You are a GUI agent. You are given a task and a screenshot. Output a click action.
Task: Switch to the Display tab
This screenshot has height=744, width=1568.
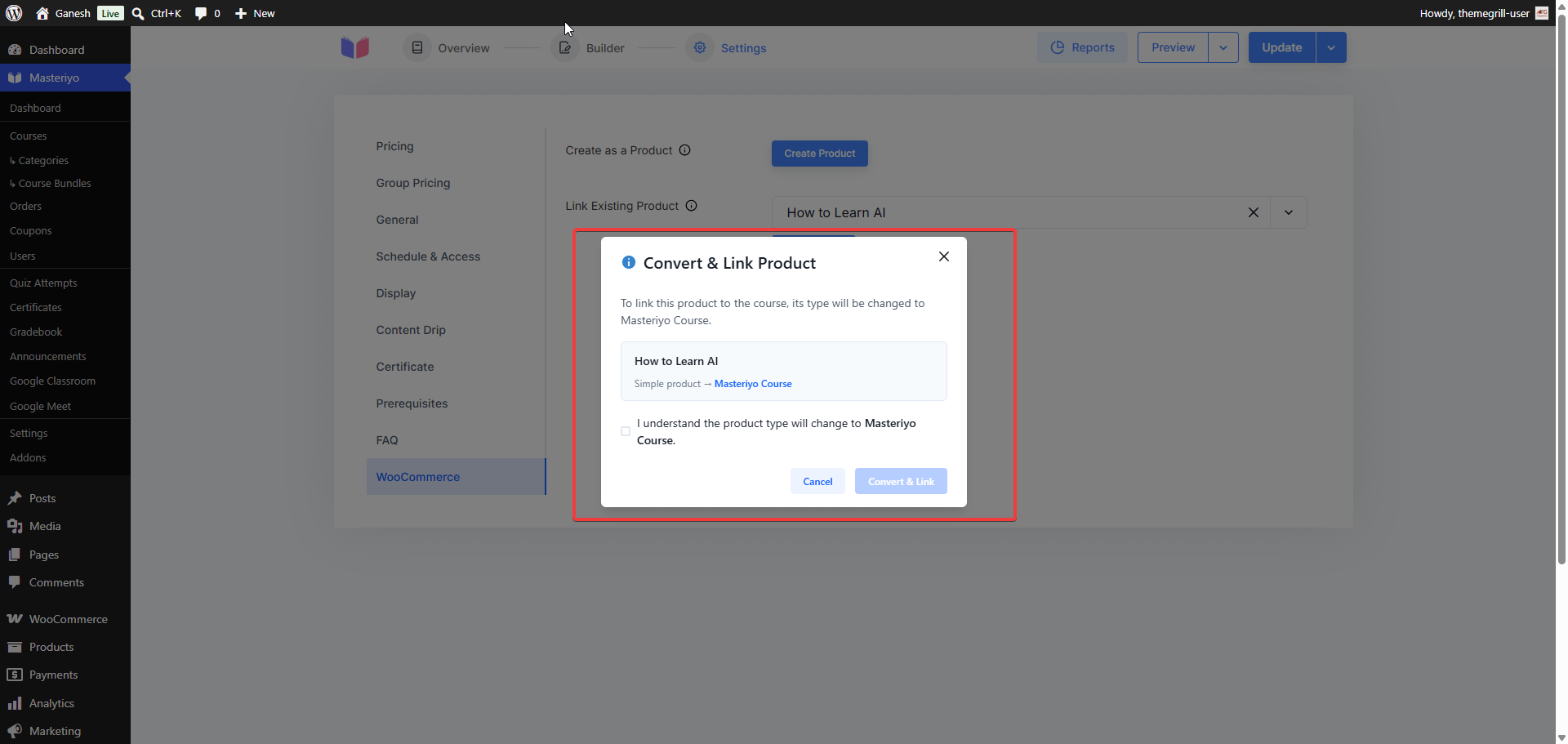coord(456,293)
